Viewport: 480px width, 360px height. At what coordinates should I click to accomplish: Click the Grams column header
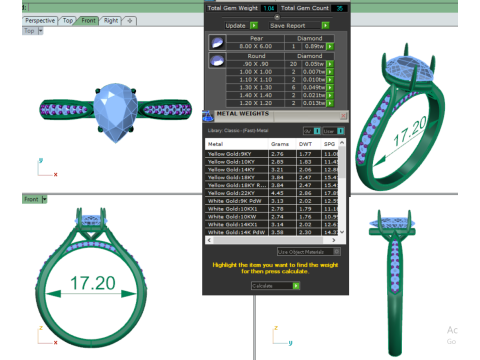coord(281,144)
